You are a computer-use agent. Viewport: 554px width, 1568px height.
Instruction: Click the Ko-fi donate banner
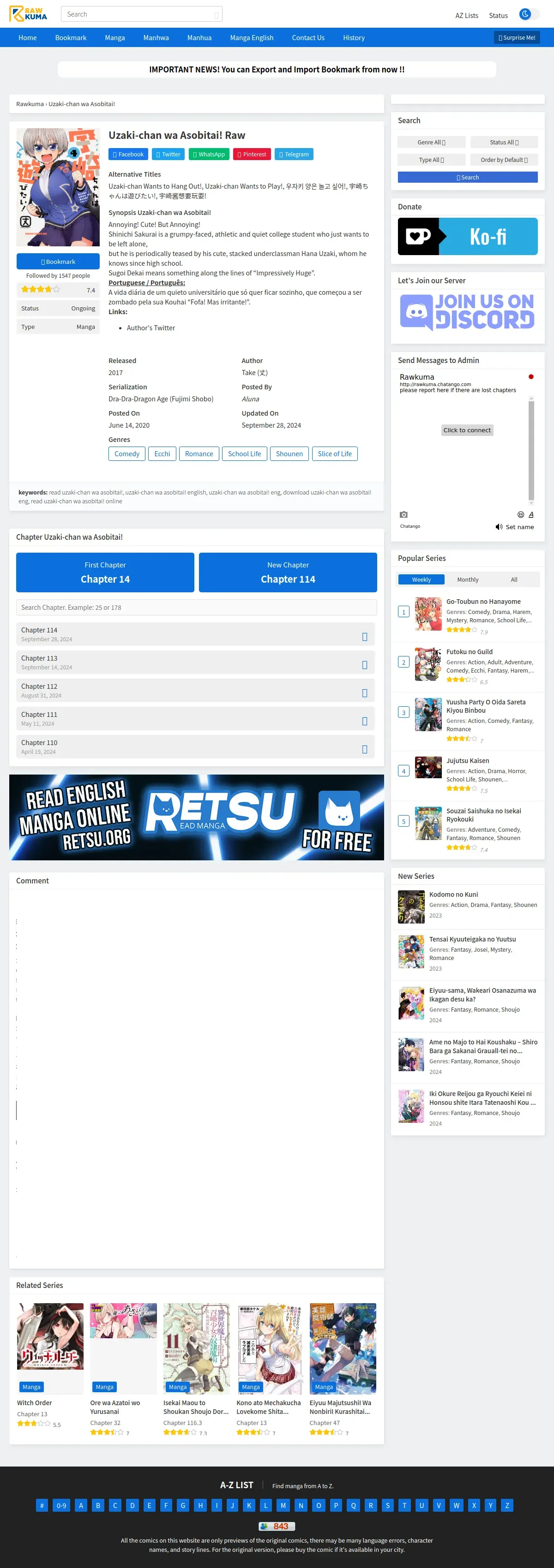point(468,237)
